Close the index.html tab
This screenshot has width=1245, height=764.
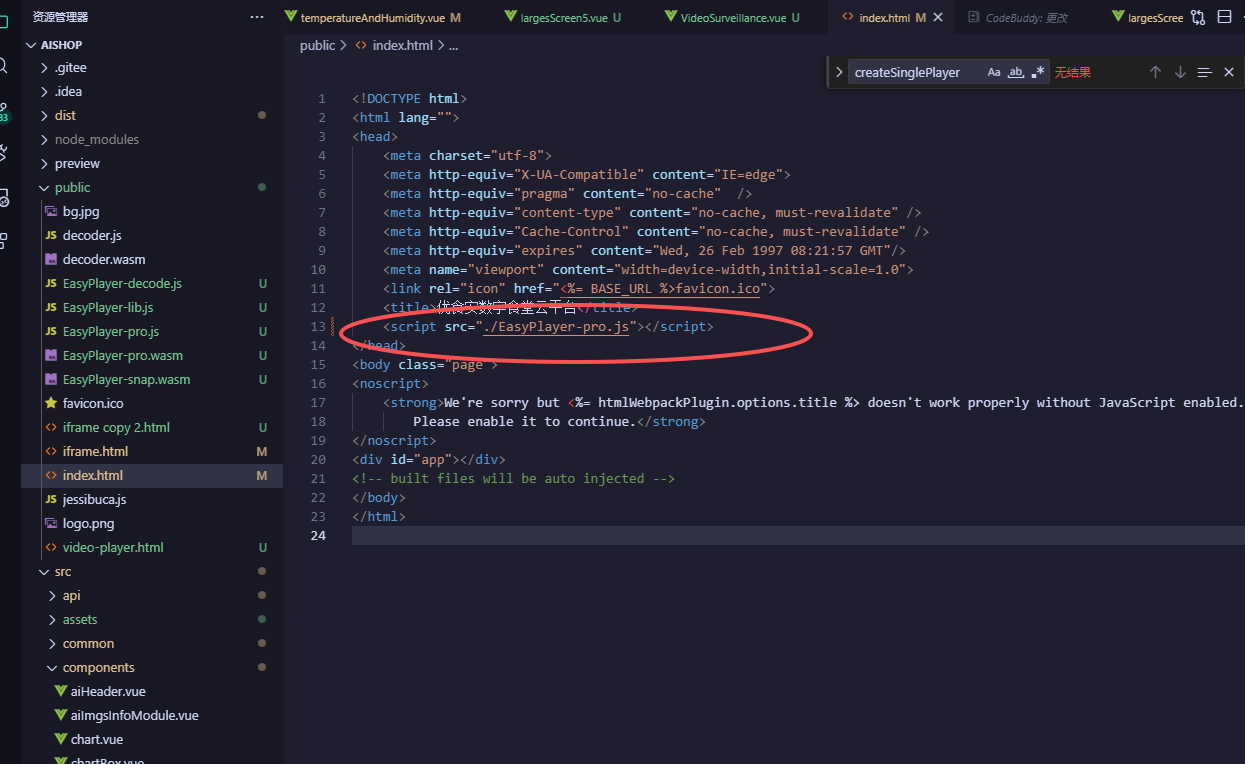tap(937, 17)
